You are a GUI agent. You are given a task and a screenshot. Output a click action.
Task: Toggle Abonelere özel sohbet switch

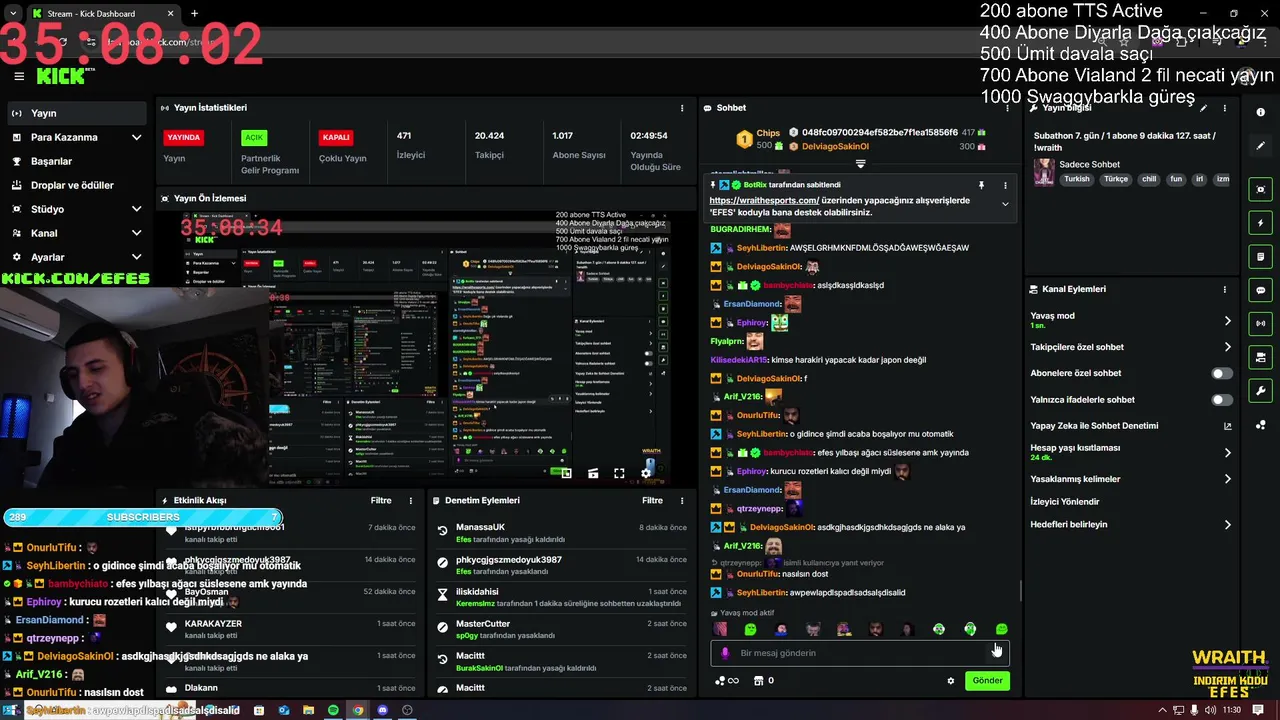click(x=1222, y=373)
